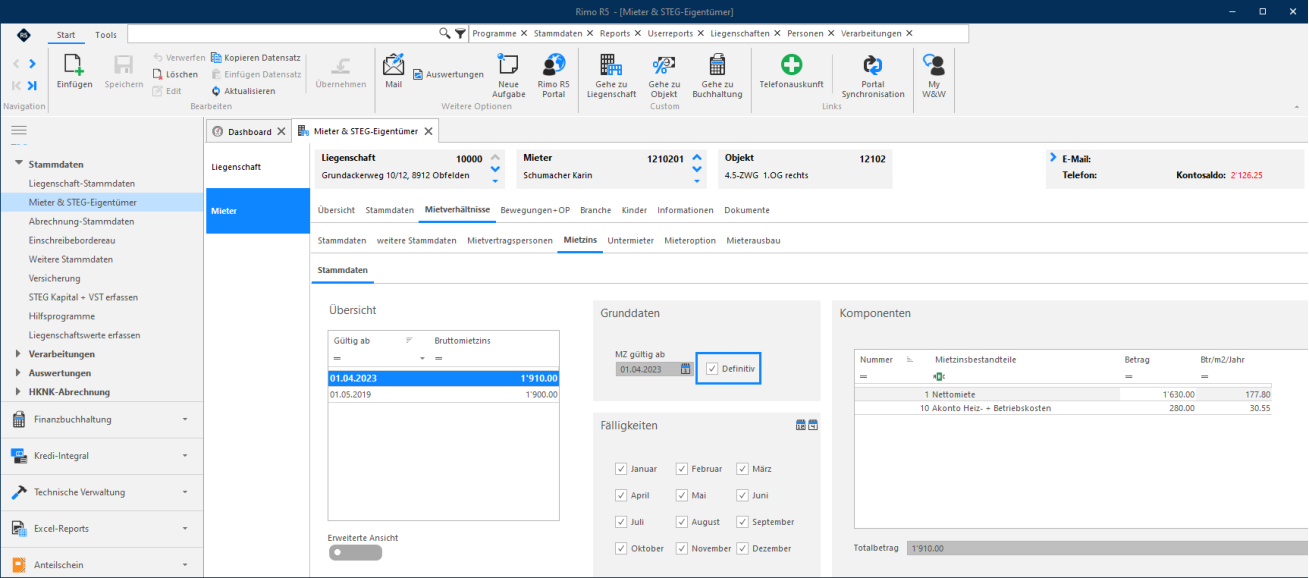
Task: Click Gehe zu Objekt icon
Action: point(664,66)
